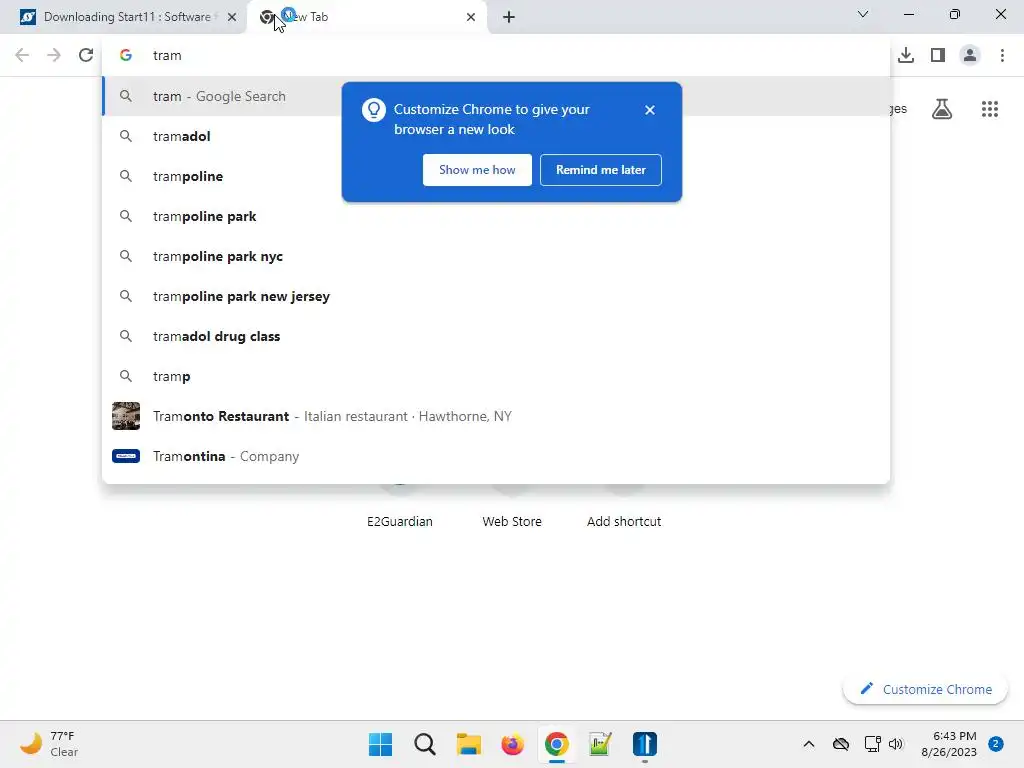Show hidden system tray icons

tap(808, 744)
